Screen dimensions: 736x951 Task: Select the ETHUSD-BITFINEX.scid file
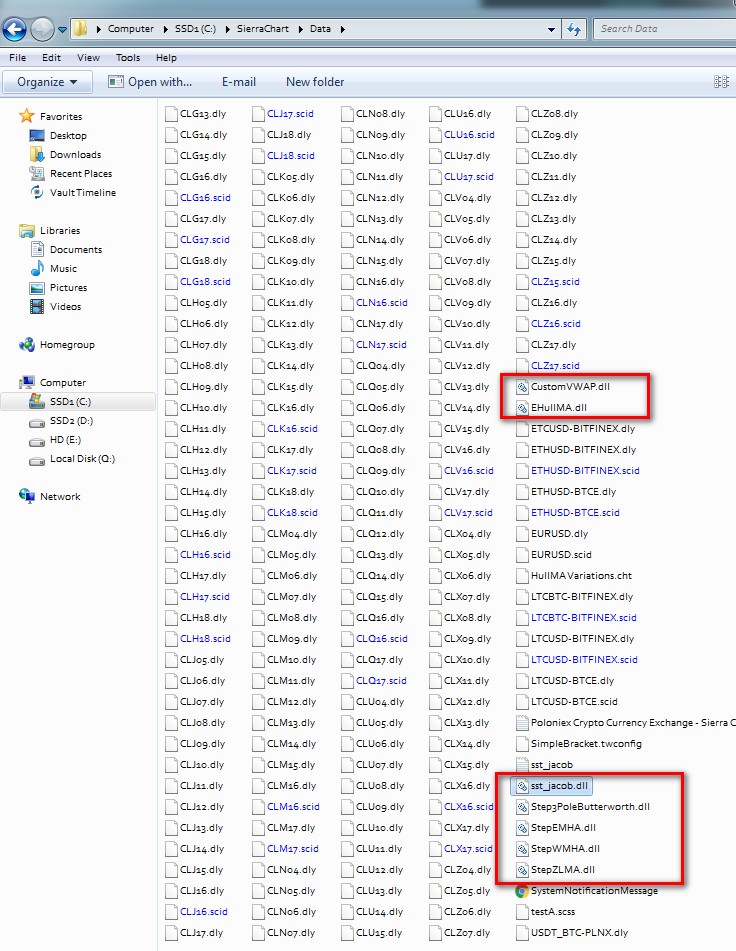pos(577,471)
